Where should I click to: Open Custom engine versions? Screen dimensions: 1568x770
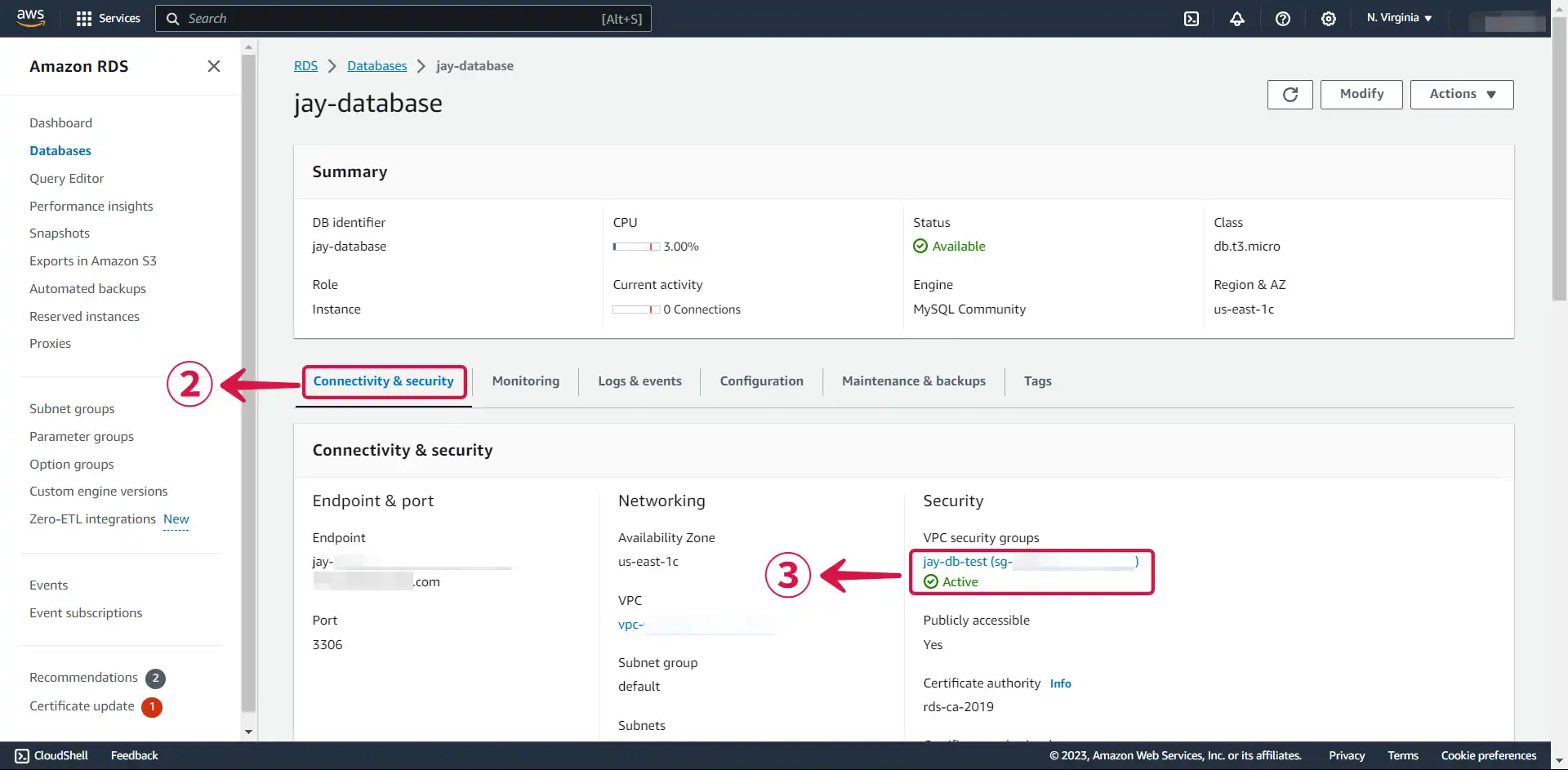point(99,492)
